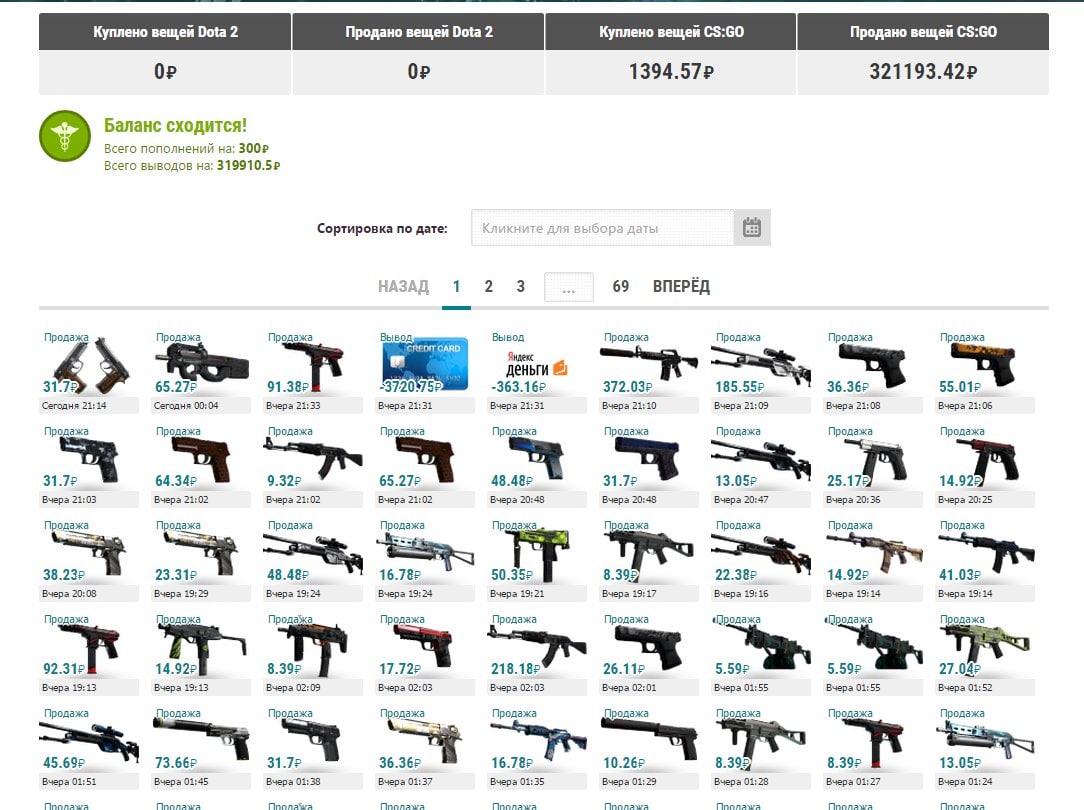Viewport: 1084px width, 810px height.
Task: Open the 27.04₽ green SMG sale
Action: pyautogui.click(x=985, y=654)
